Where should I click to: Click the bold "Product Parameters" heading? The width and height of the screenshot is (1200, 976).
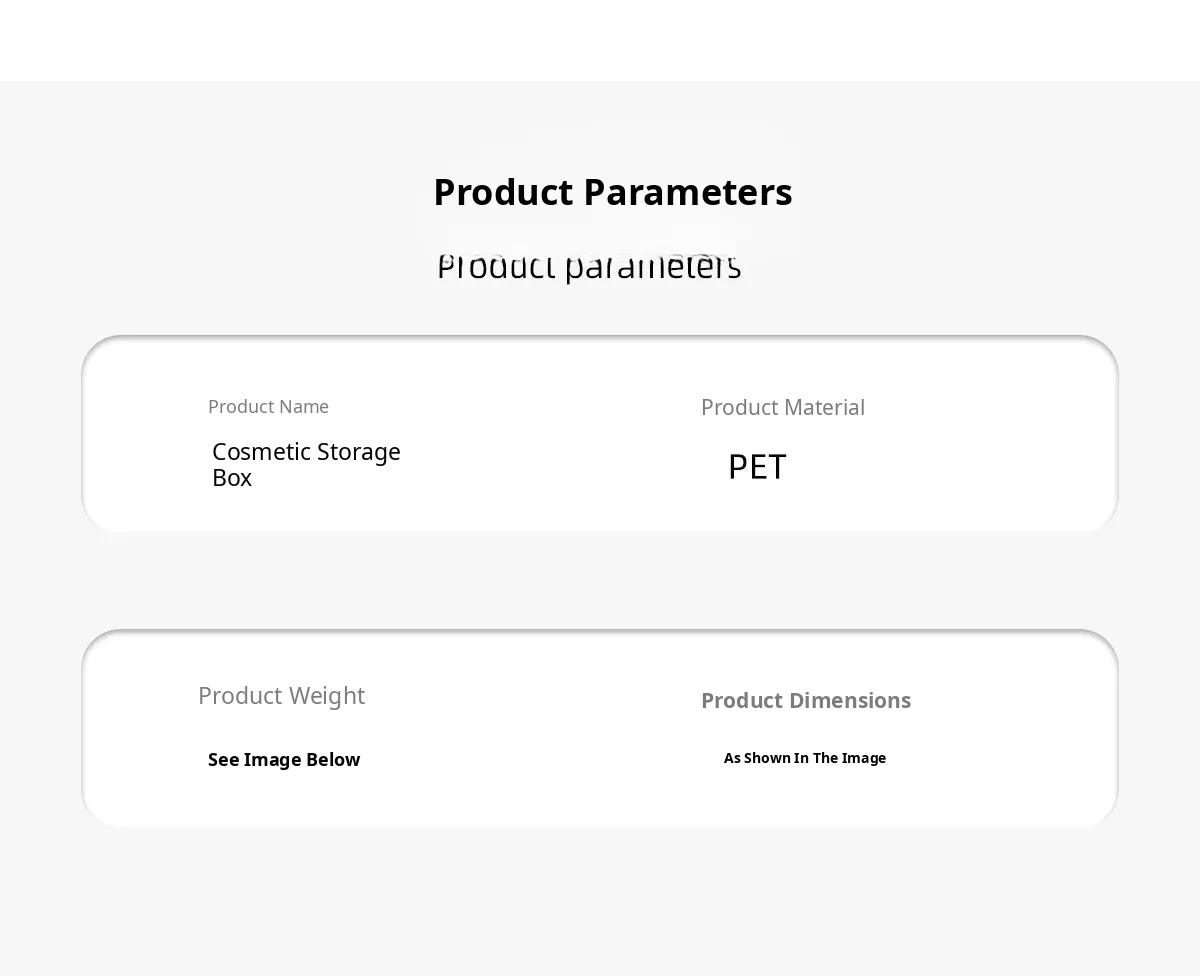click(x=612, y=192)
